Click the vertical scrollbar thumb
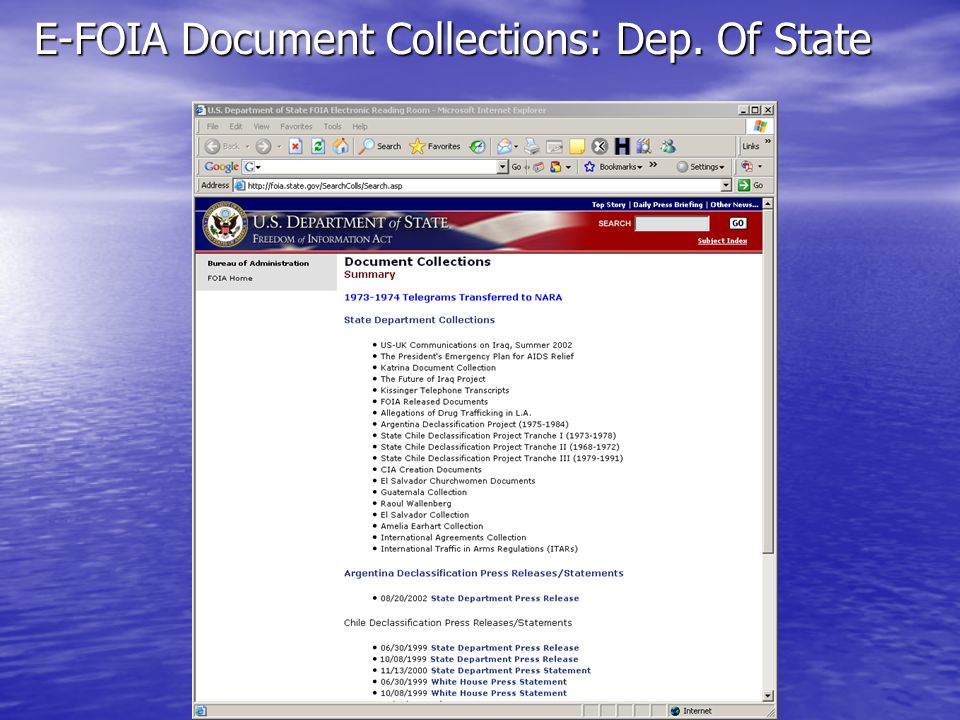 768,381
